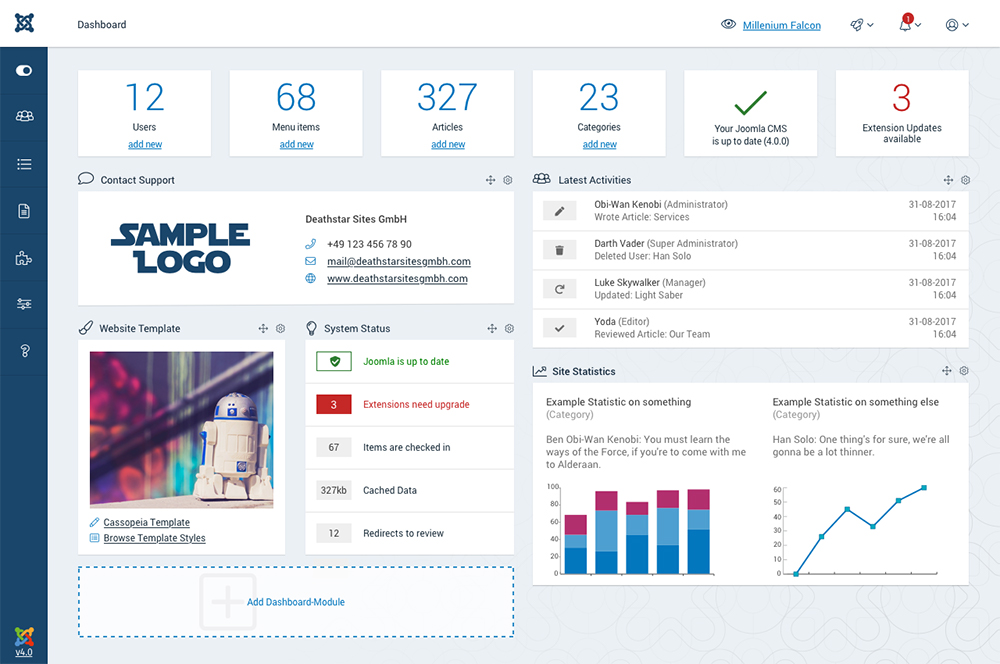Click move handle of Latest Activities module
The width and height of the screenshot is (1000, 664).
pos(948,180)
